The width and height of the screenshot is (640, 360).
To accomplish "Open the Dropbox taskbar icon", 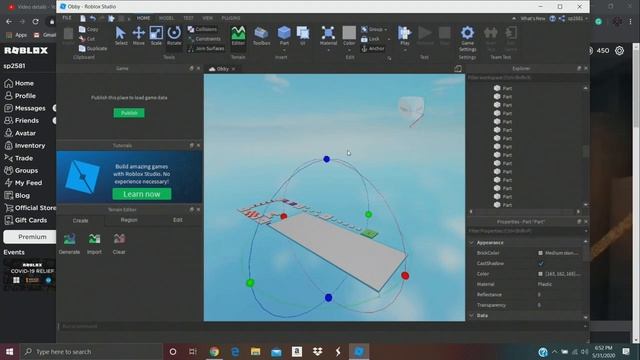I will pos(318,351).
